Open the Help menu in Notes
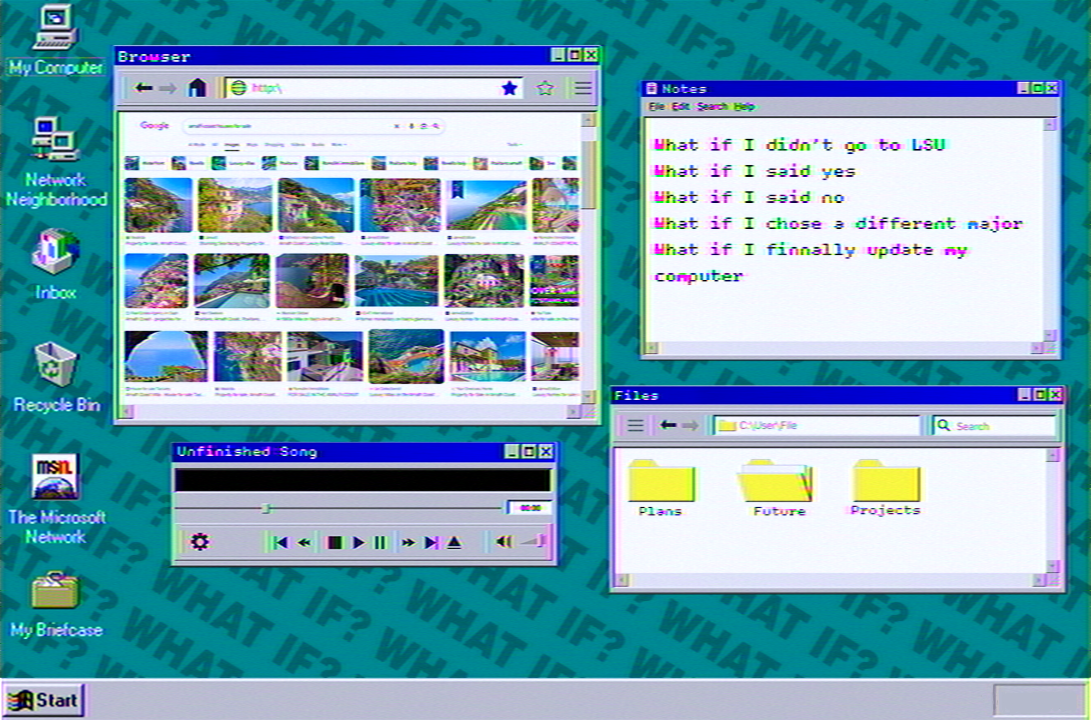 click(x=744, y=106)
